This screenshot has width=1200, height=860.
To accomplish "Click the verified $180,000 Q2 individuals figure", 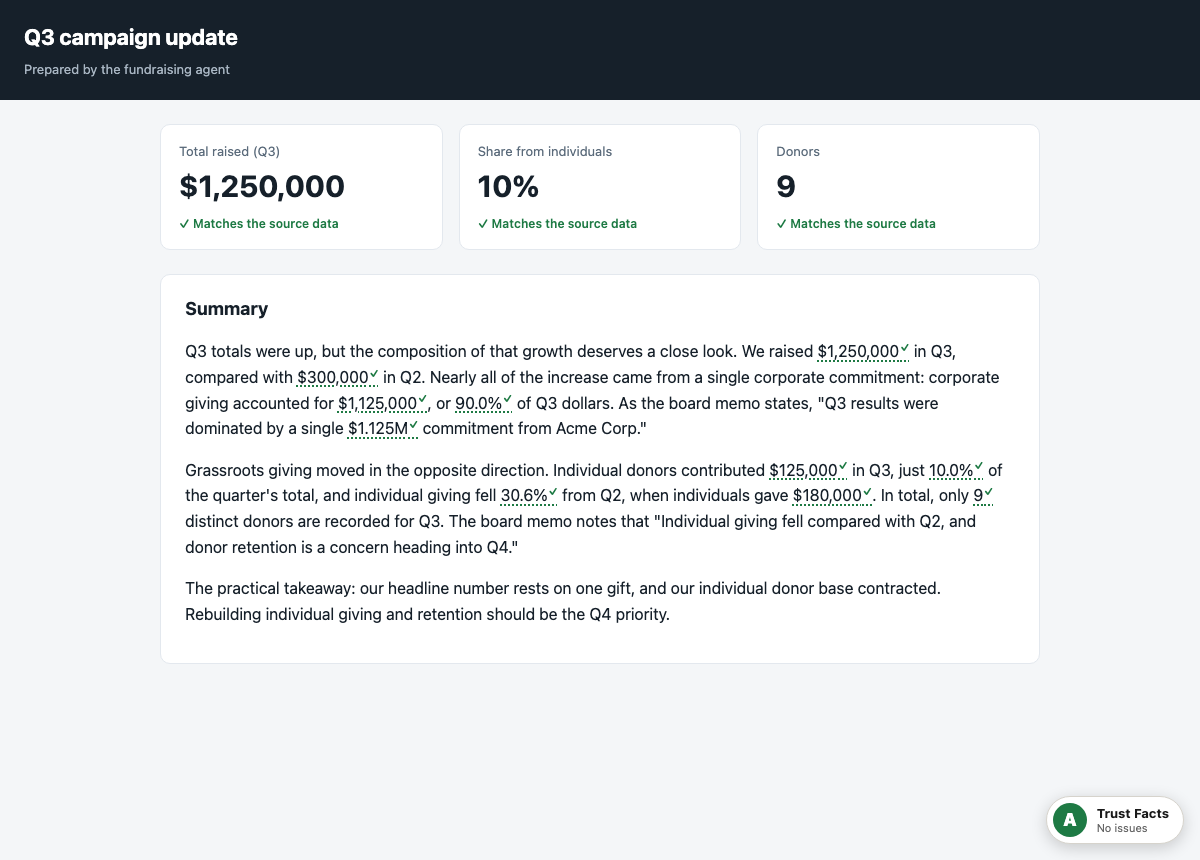I will click(x=833, y=496).
